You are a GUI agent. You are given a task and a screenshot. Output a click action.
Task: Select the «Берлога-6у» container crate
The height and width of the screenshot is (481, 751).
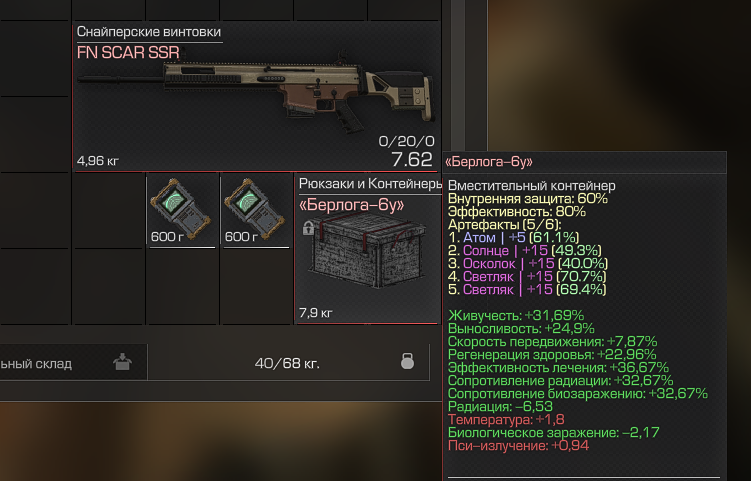[367, 251]
